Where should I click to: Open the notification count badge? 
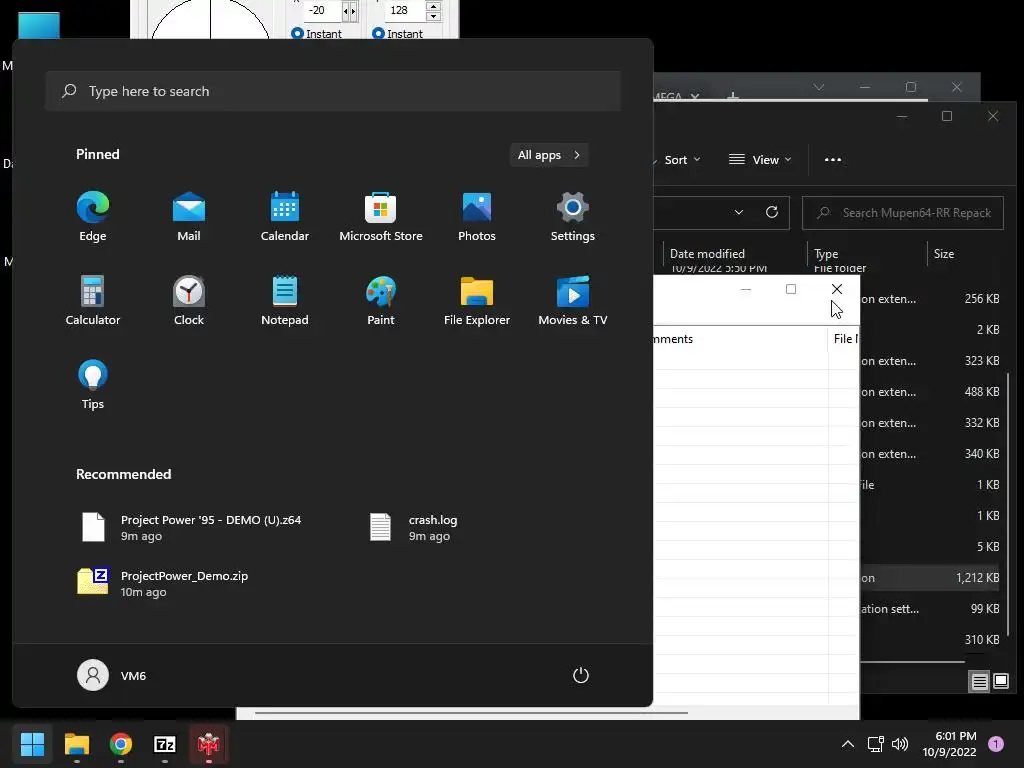pyautogui.click(x=996, y=744)
